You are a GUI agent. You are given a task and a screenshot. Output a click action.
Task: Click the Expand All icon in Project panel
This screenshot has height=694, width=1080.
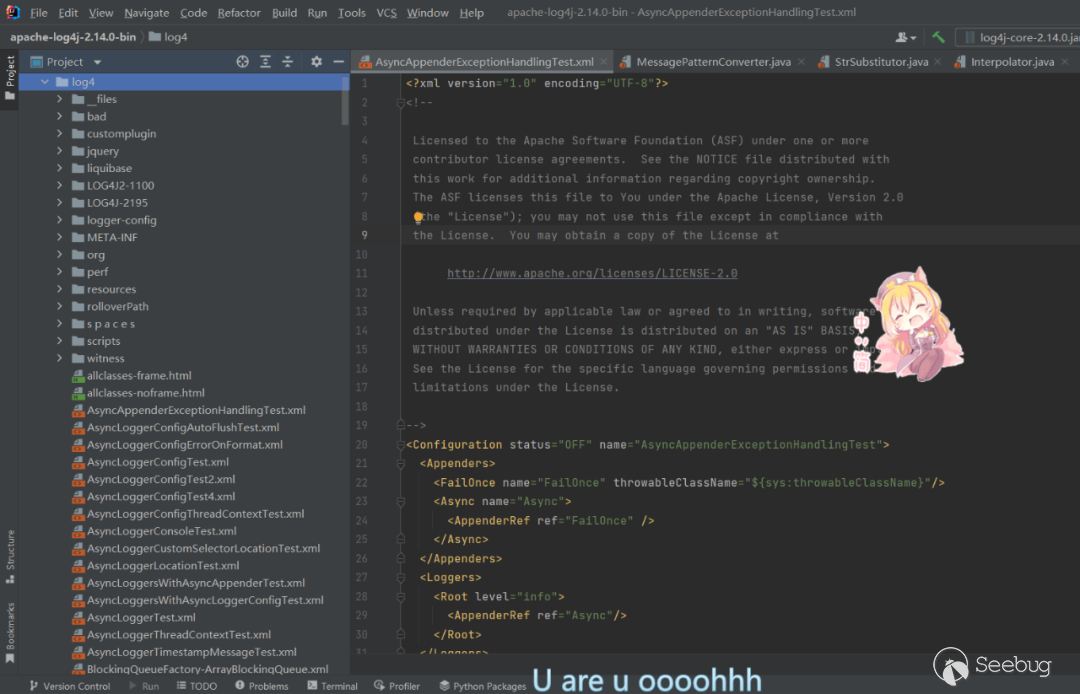tap(265, 62)
